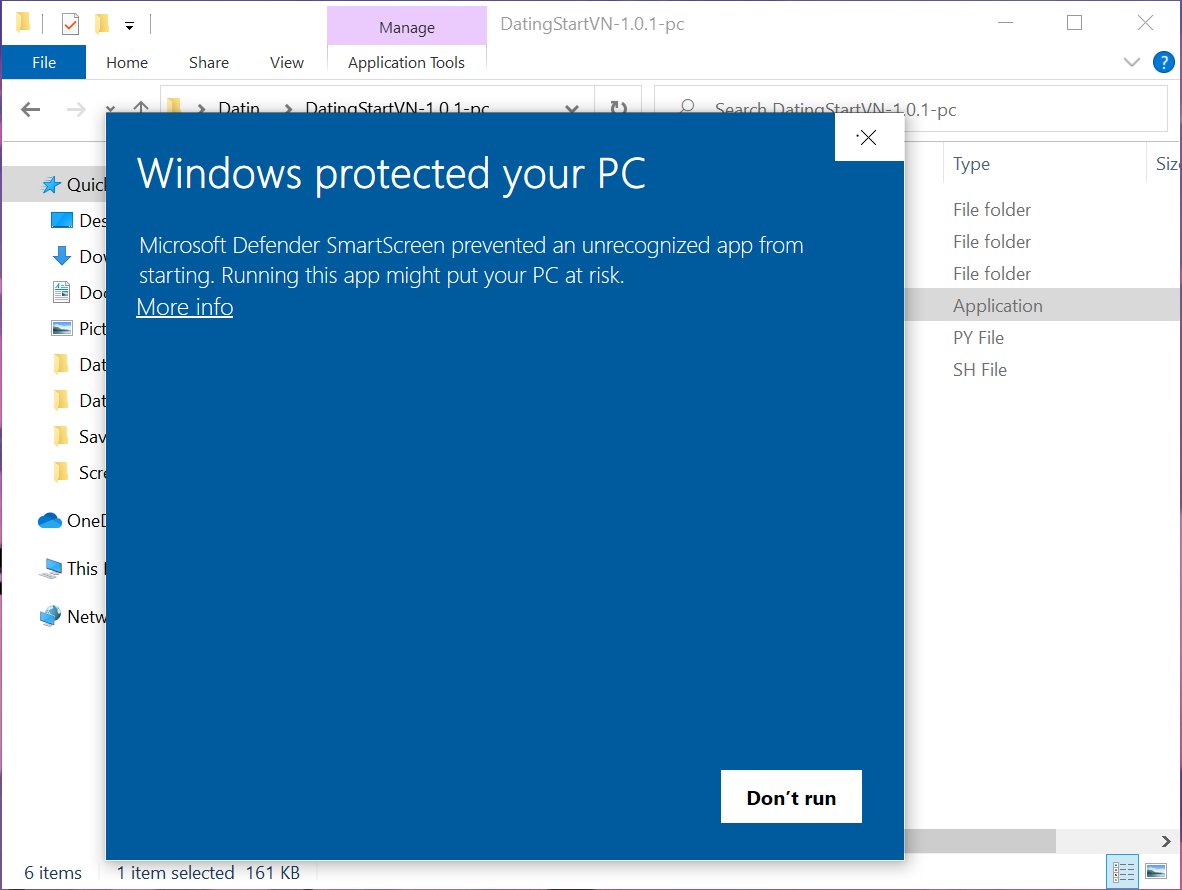Image resolution: width=1182 pixels, height=890 pixels.
Task: Click the folder icon in title bar
Action: [x=23, y=23]
